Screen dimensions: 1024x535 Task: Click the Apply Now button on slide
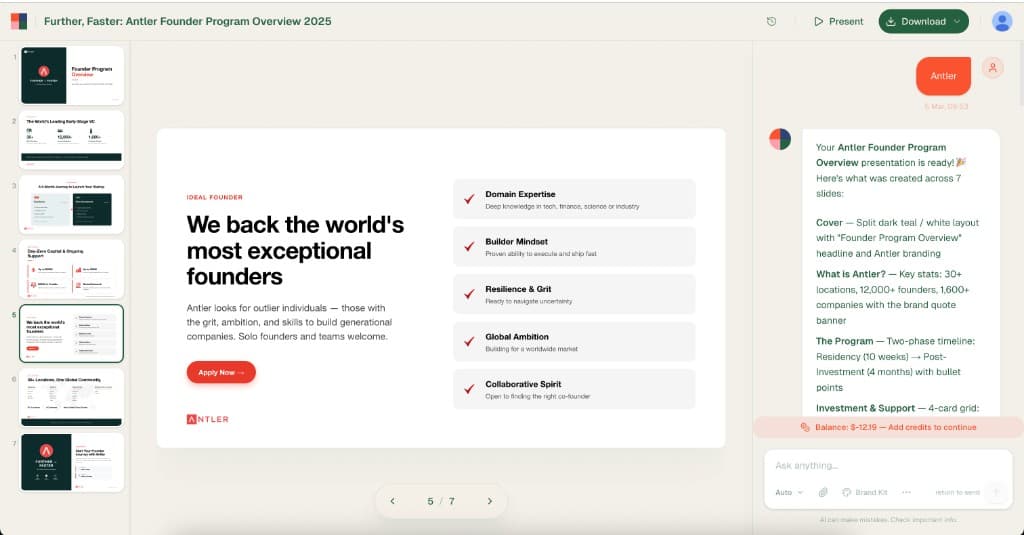(x=221, y=372)
